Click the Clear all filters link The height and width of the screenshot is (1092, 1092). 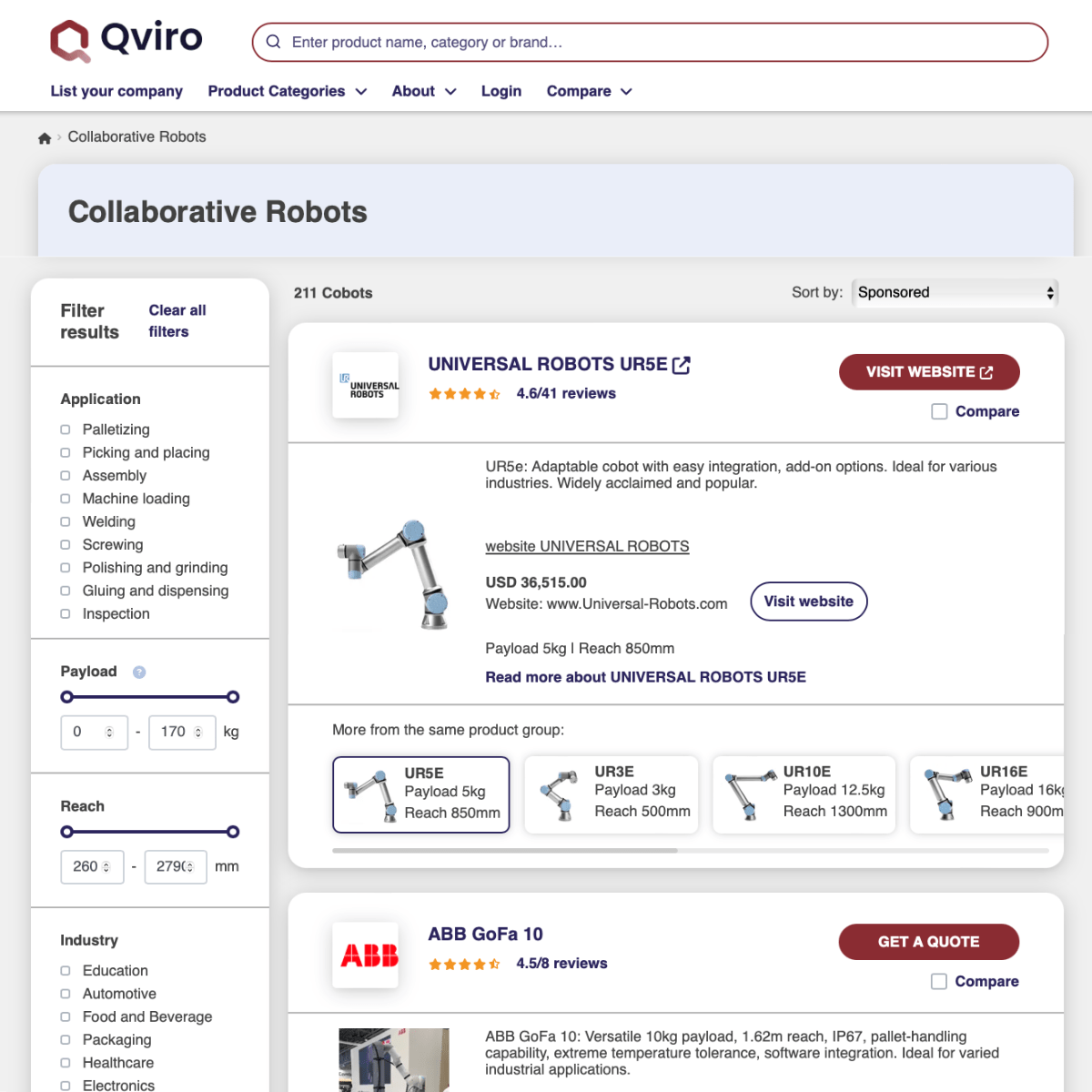click(177, 320)
